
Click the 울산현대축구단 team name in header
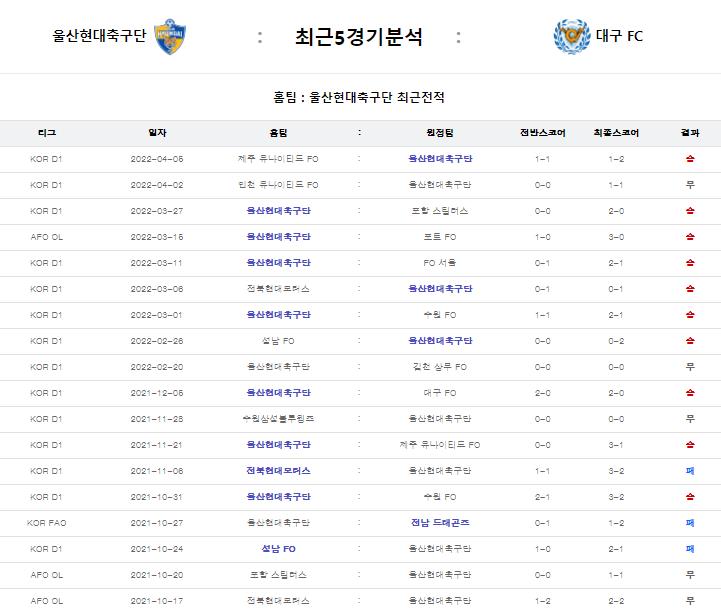tap(99, 35)
